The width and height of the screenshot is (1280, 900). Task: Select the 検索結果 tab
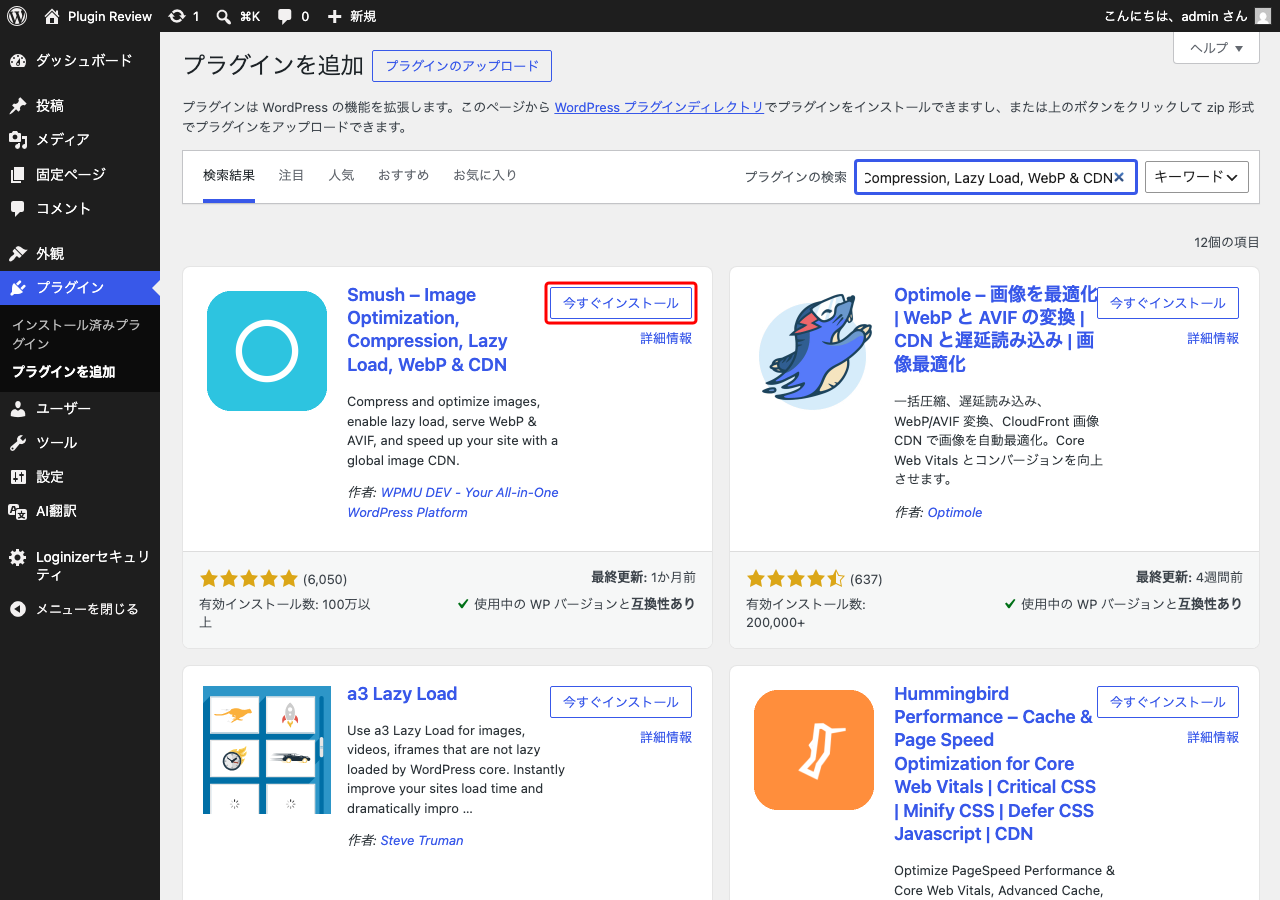pyautogui.click(x=229, y=176)
